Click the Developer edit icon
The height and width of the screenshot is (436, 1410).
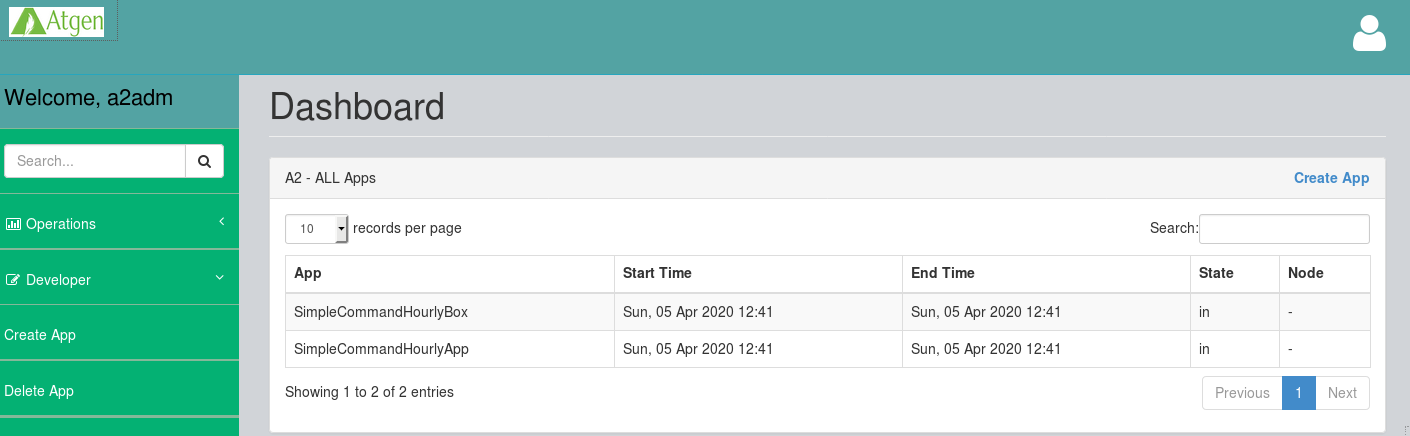[13, 280]
